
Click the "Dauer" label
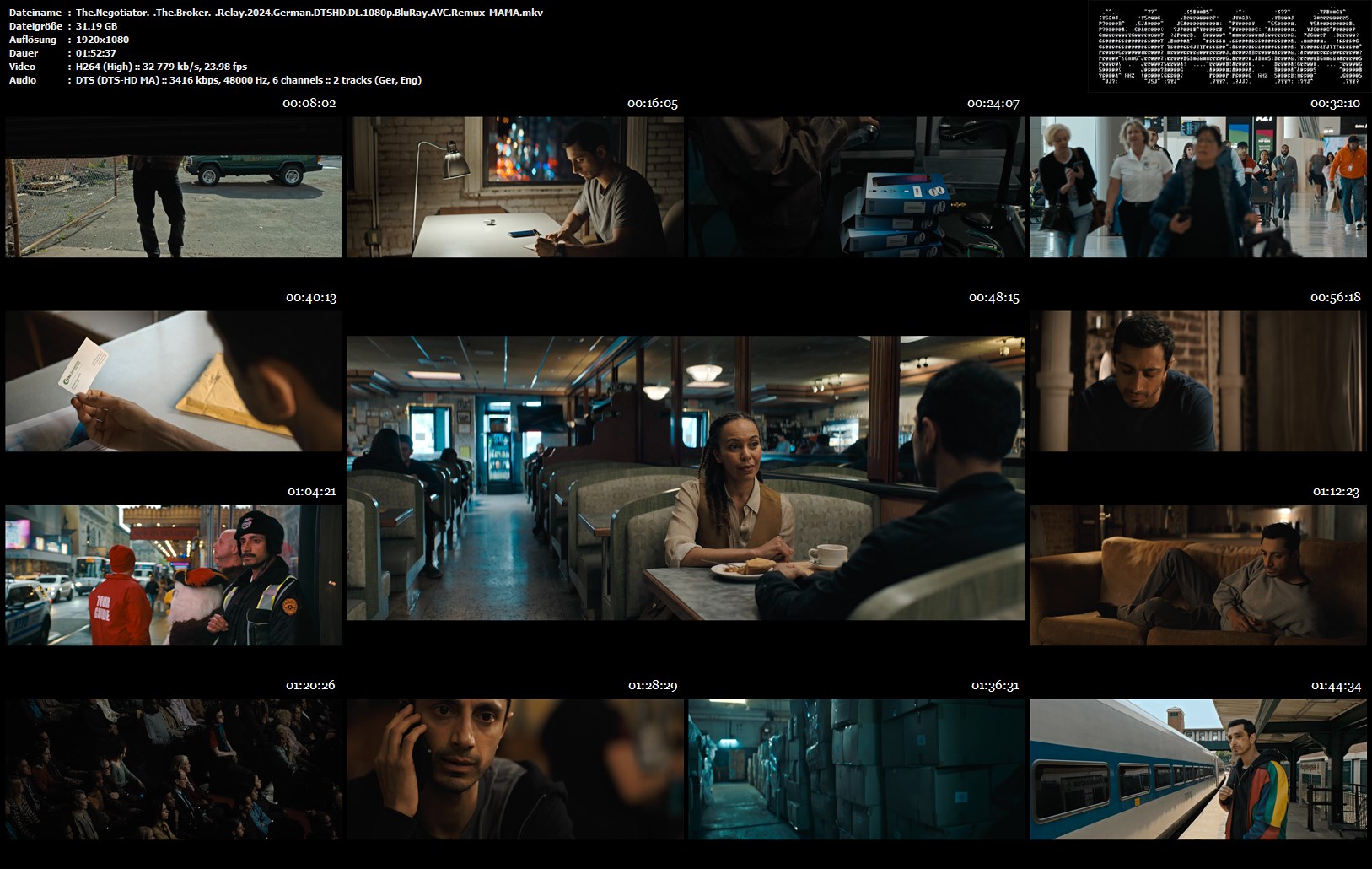24,53
